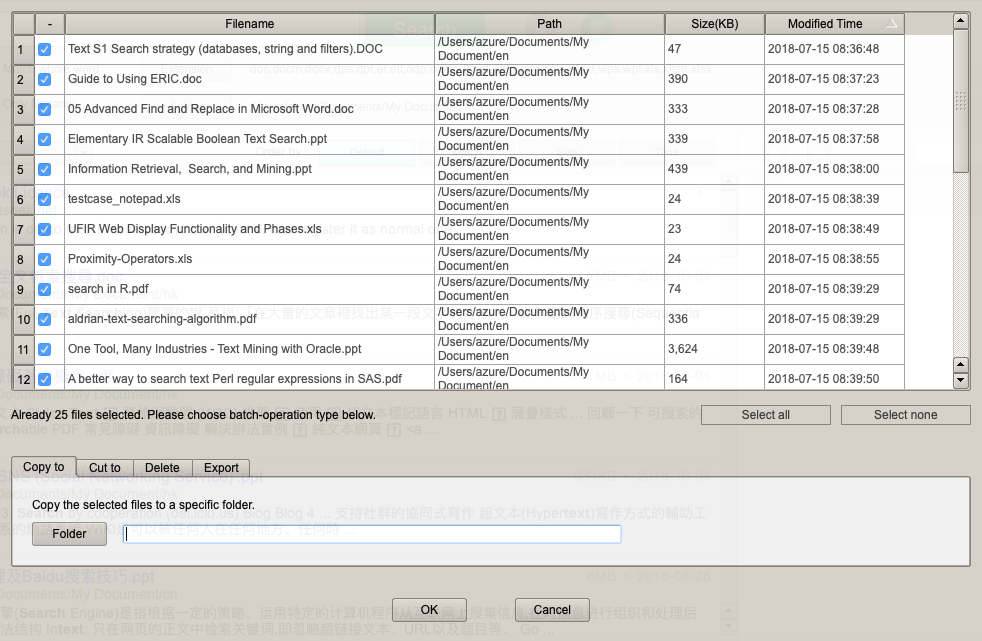Switch to the Export tab
The width and height of the screenshot is (982, 641).
click(221, 467)
